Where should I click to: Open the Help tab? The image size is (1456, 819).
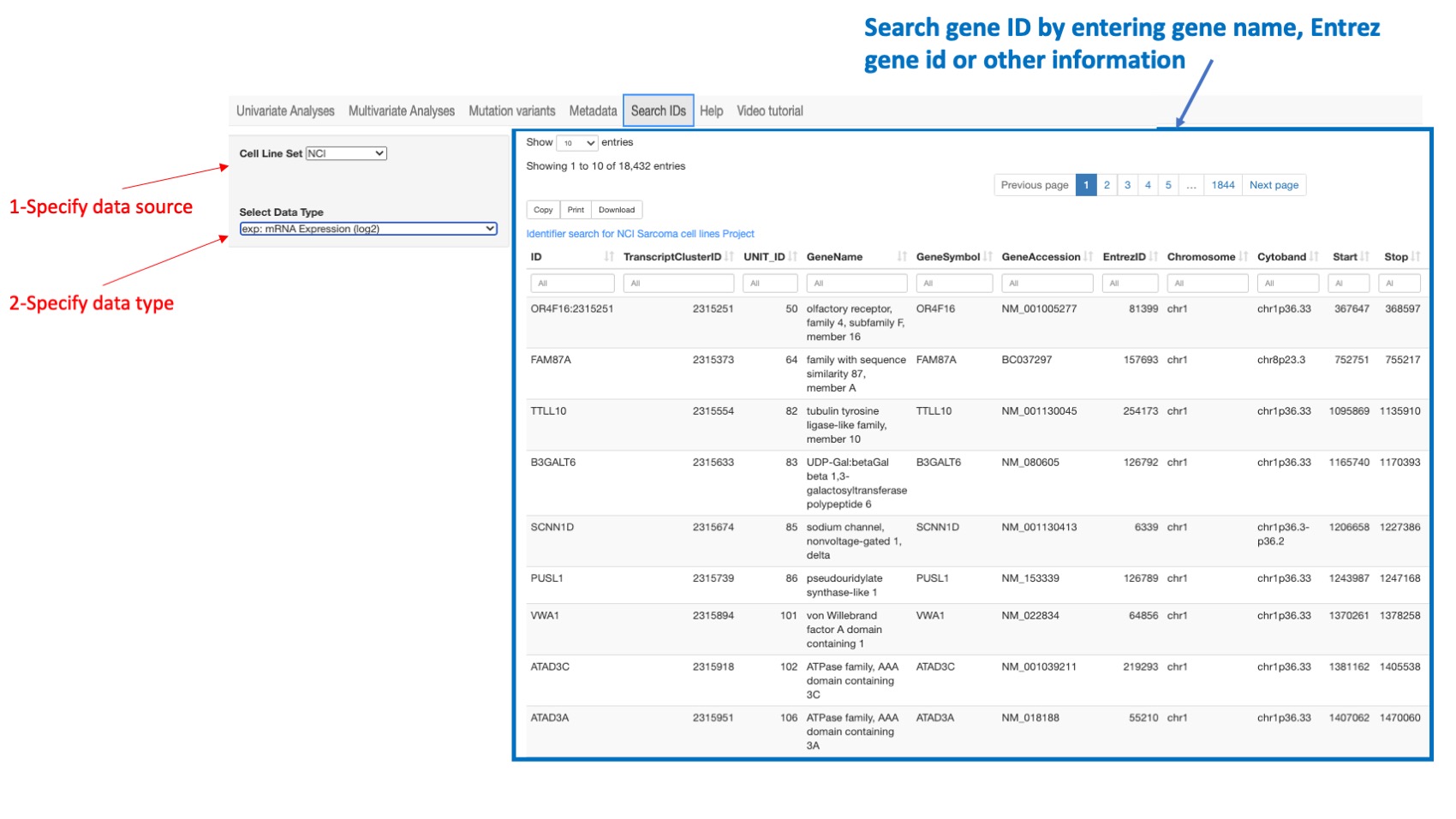click(x=712, y=111)
